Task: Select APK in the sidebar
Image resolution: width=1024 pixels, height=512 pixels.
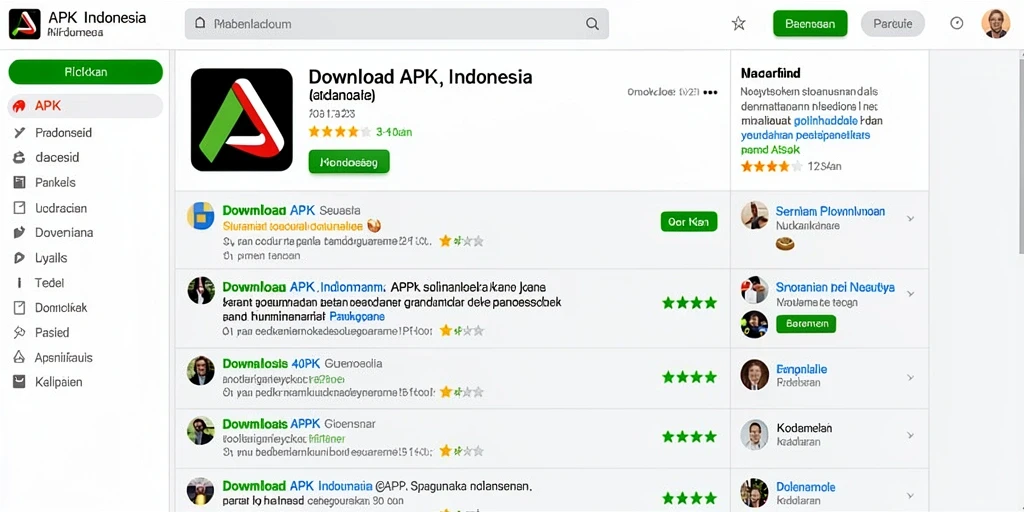Action: tap(85, 106)
